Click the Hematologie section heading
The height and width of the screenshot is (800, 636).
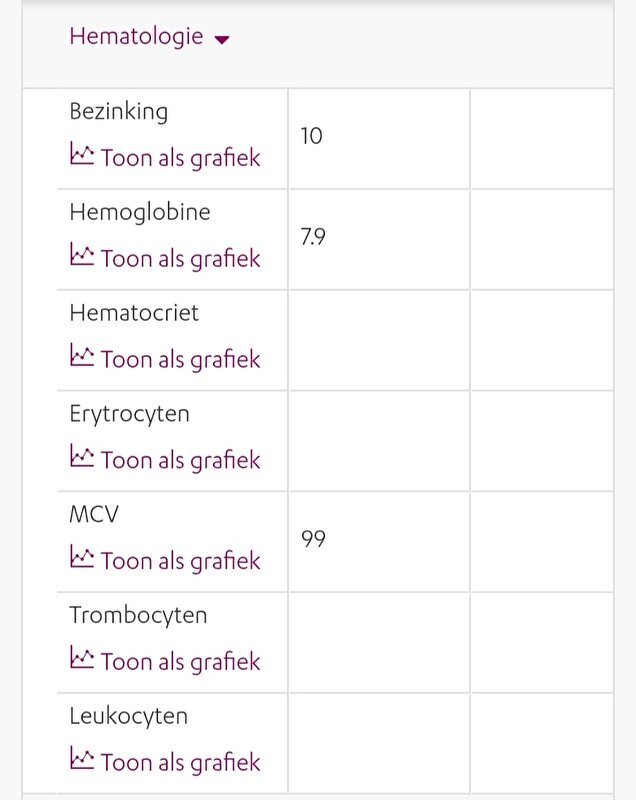click(x=136, y=37)
